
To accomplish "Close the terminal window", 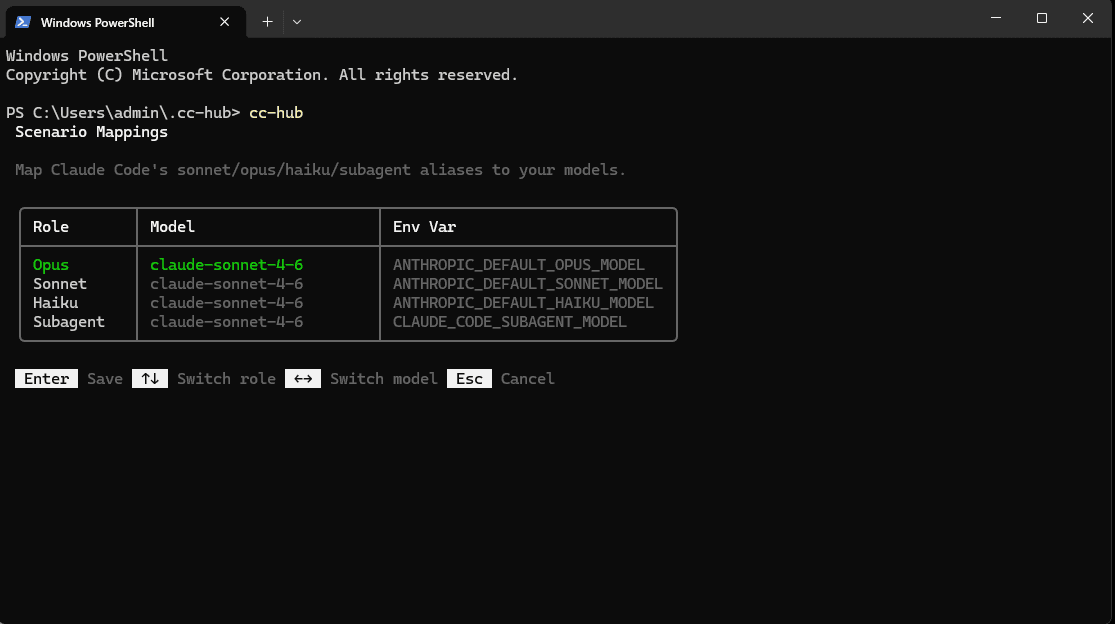I will (1088, 18).
